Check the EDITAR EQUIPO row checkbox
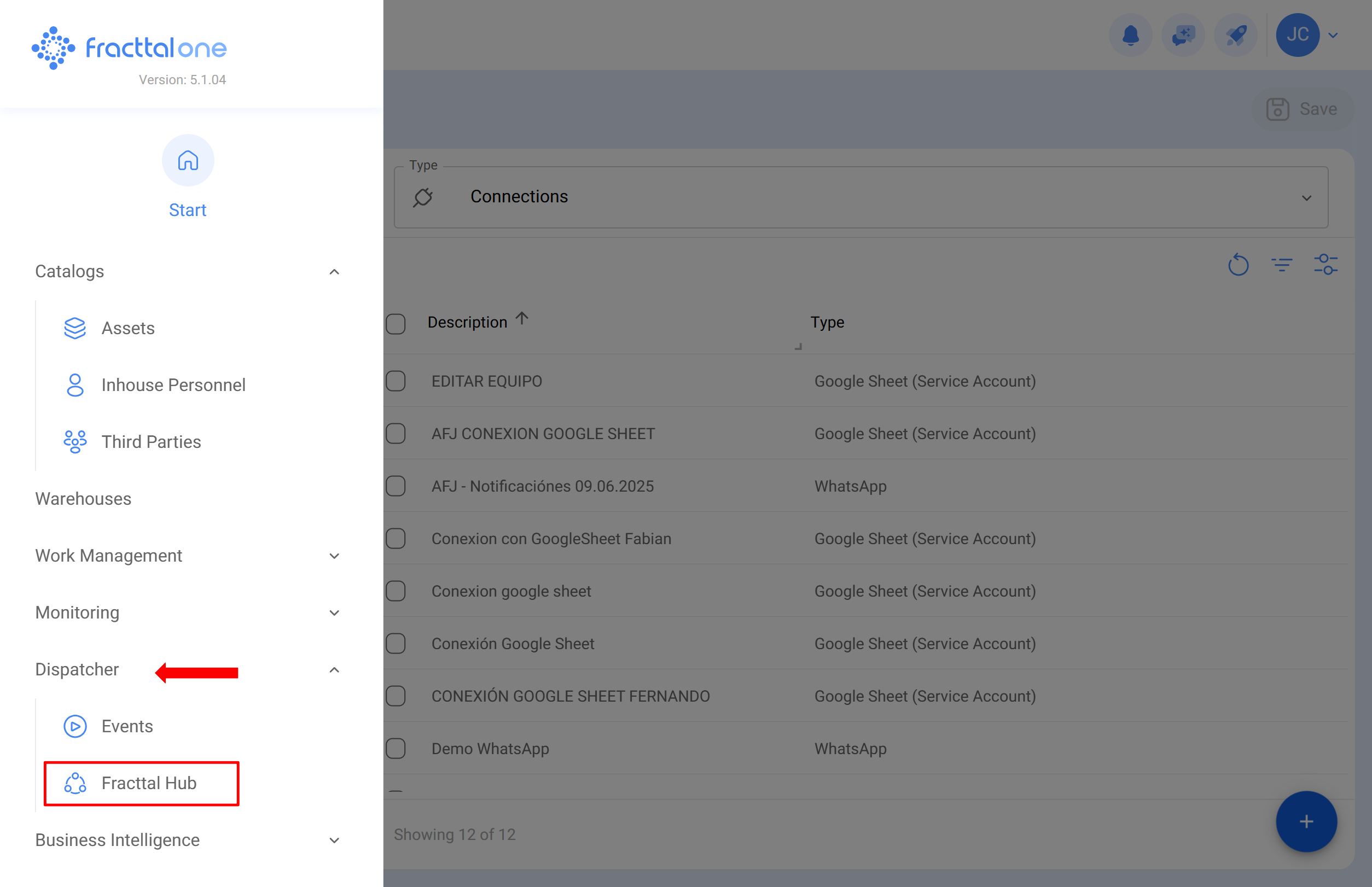Screen dimensions: 1372x887 tap(396, 381)
